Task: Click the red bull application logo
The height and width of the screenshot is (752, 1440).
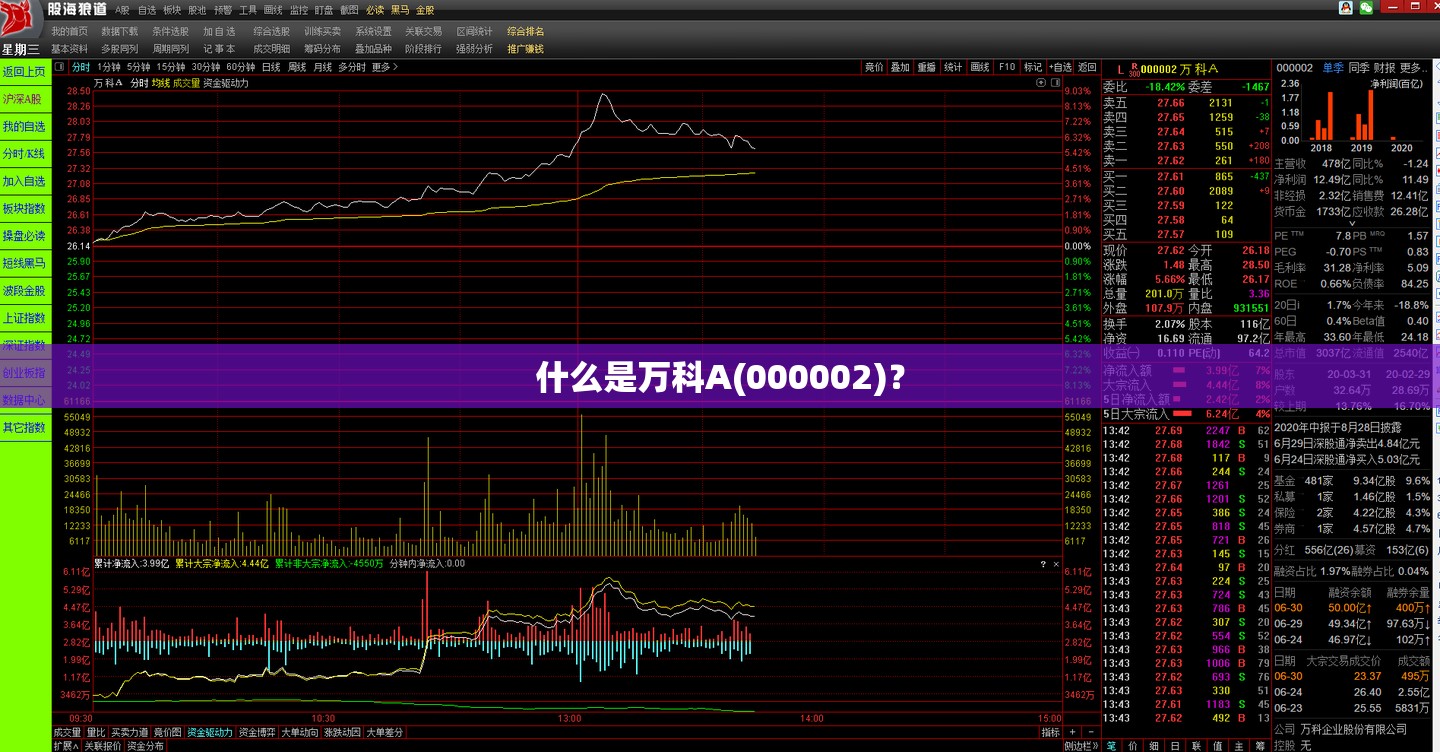Action: click(x=20, y=21)
